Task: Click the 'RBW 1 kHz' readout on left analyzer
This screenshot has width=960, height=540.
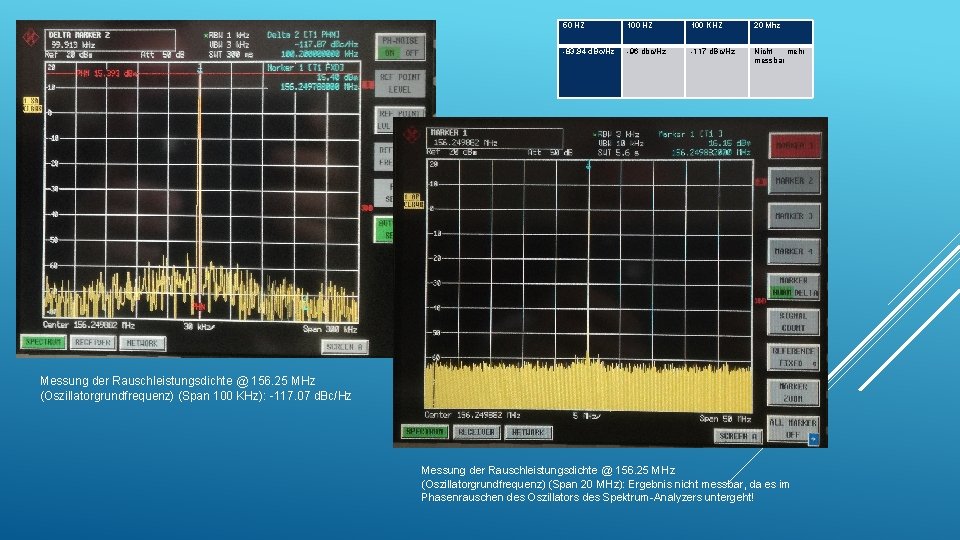Action: pyautogui.click(x=229, y=36)
